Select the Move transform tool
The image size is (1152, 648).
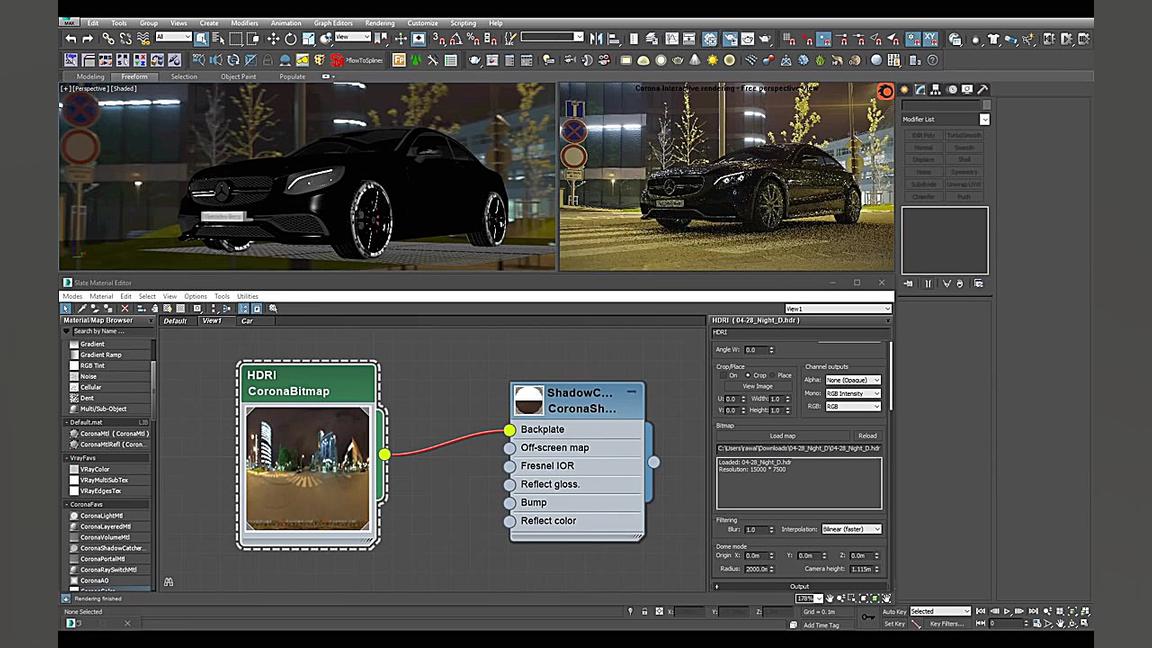273,39
